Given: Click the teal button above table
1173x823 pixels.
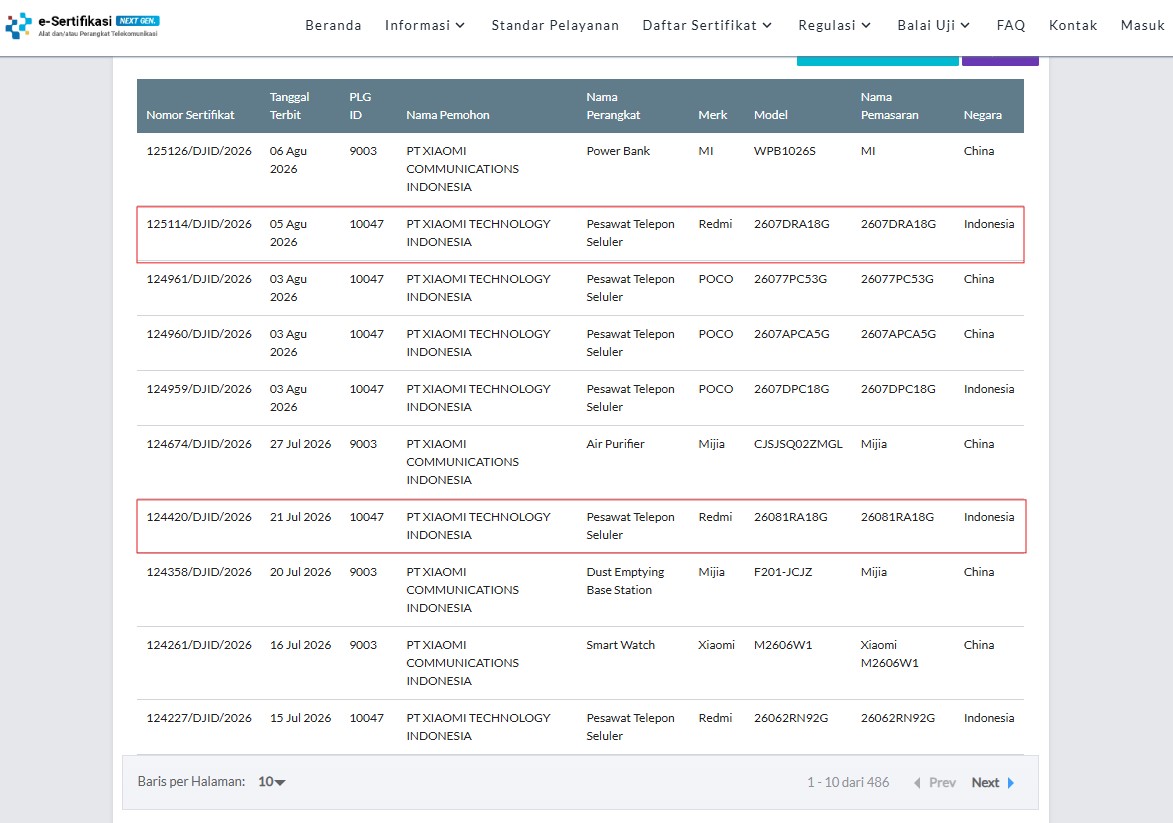Looking at the screenshot, I should [878, 61].
